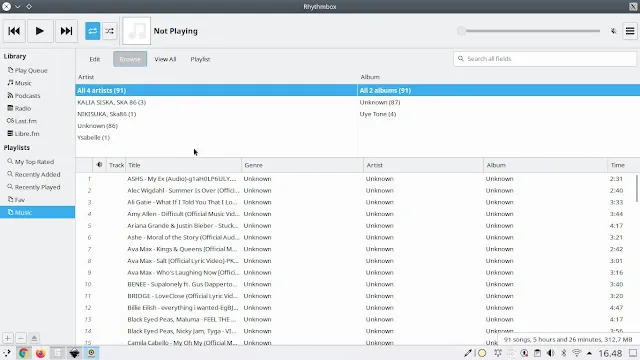
Task: Select Music under the Library section
Action: point(38,83)
